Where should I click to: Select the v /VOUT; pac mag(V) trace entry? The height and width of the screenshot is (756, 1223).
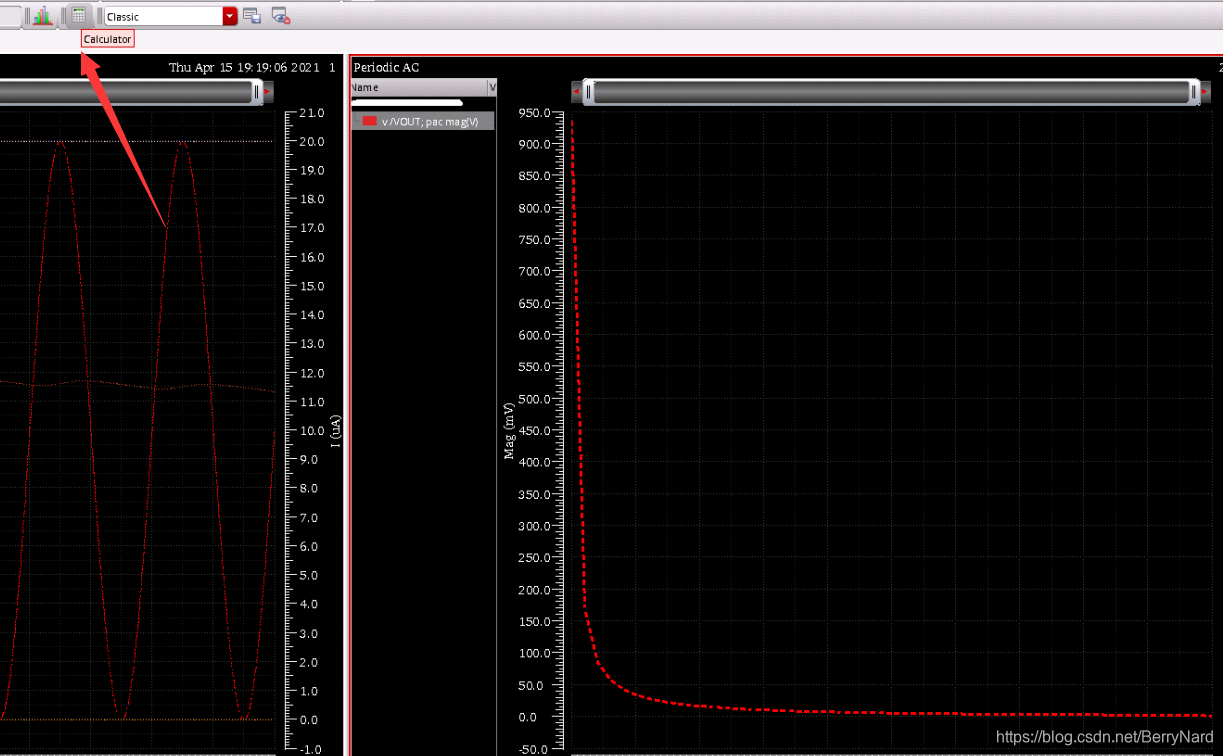430,121
